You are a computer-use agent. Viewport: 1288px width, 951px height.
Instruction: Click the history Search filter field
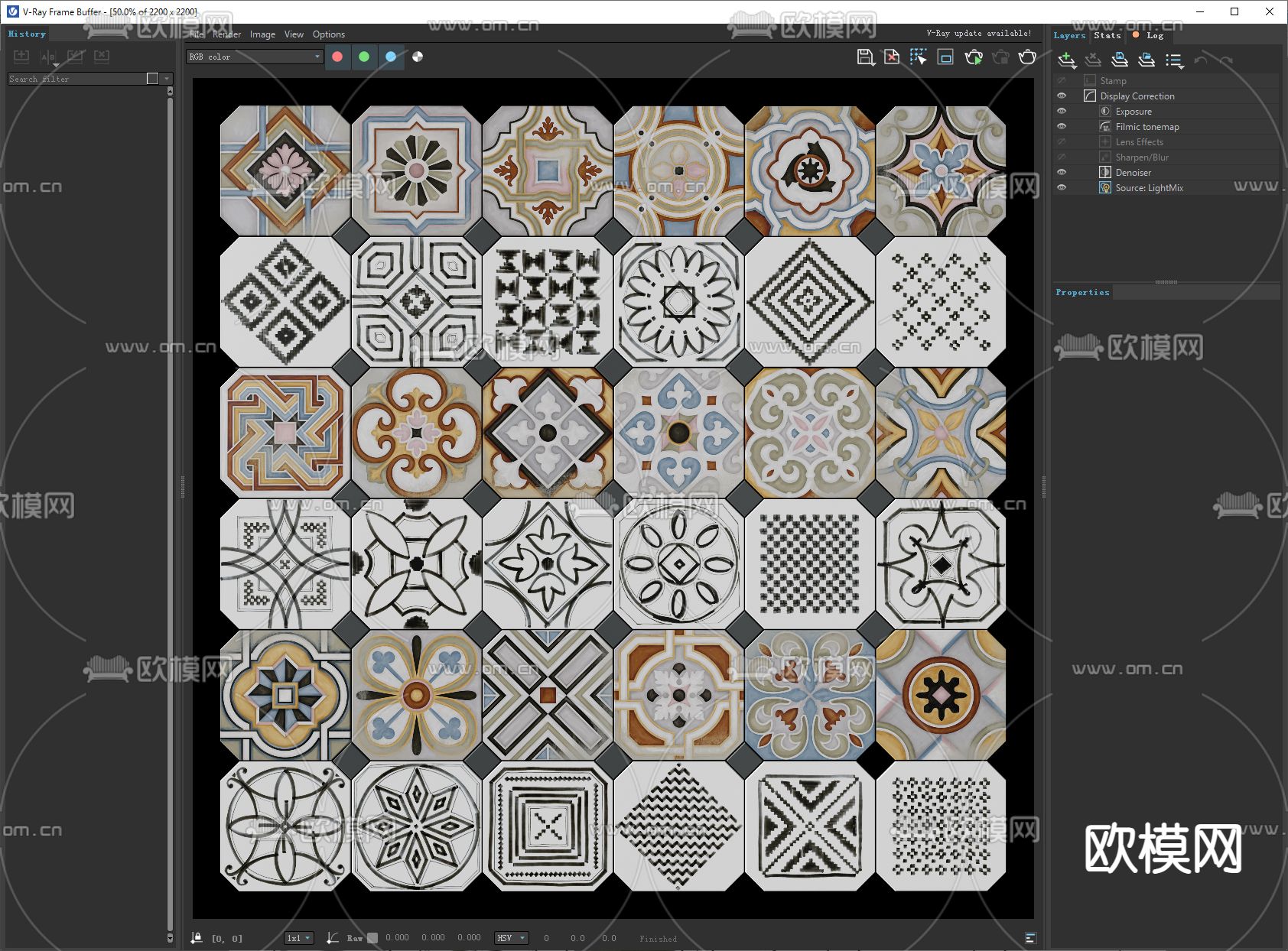76,79
